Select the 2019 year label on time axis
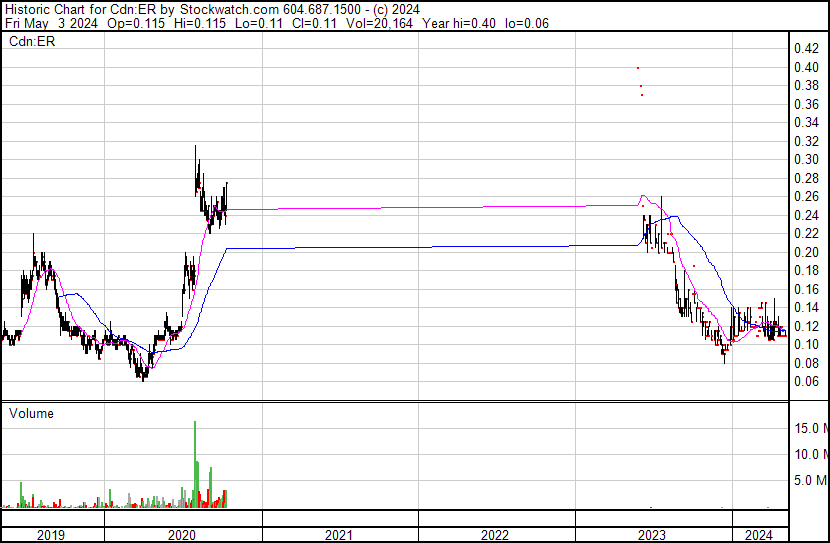This screenshot has width=830, height=543. point(51,535)
